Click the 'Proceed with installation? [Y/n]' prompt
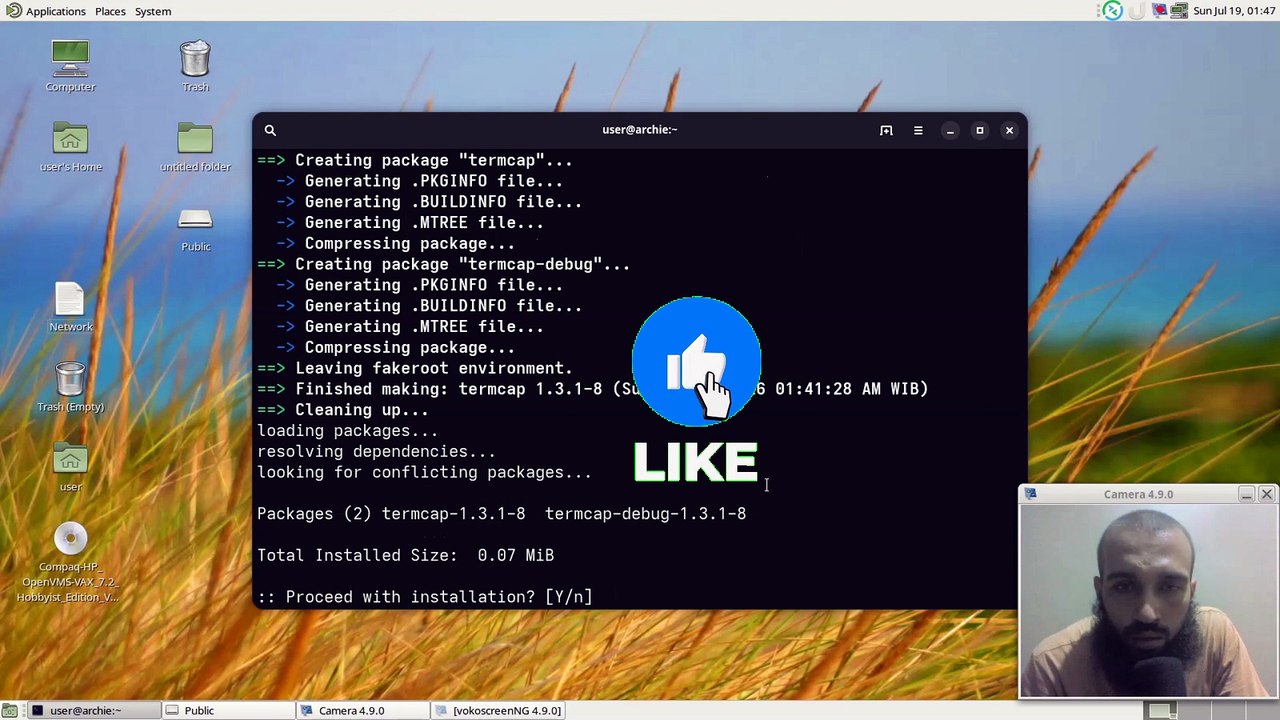 [x=425, y=597]
